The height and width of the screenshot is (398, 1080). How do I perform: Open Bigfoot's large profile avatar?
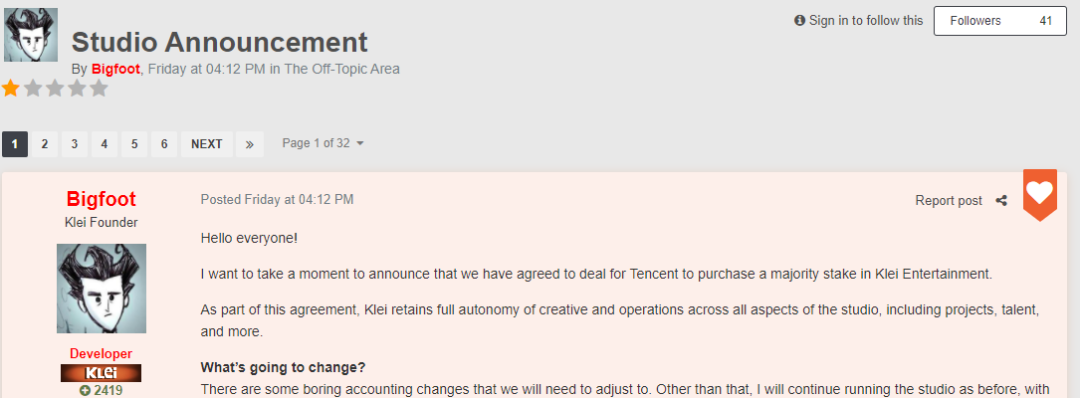(101, 289)
